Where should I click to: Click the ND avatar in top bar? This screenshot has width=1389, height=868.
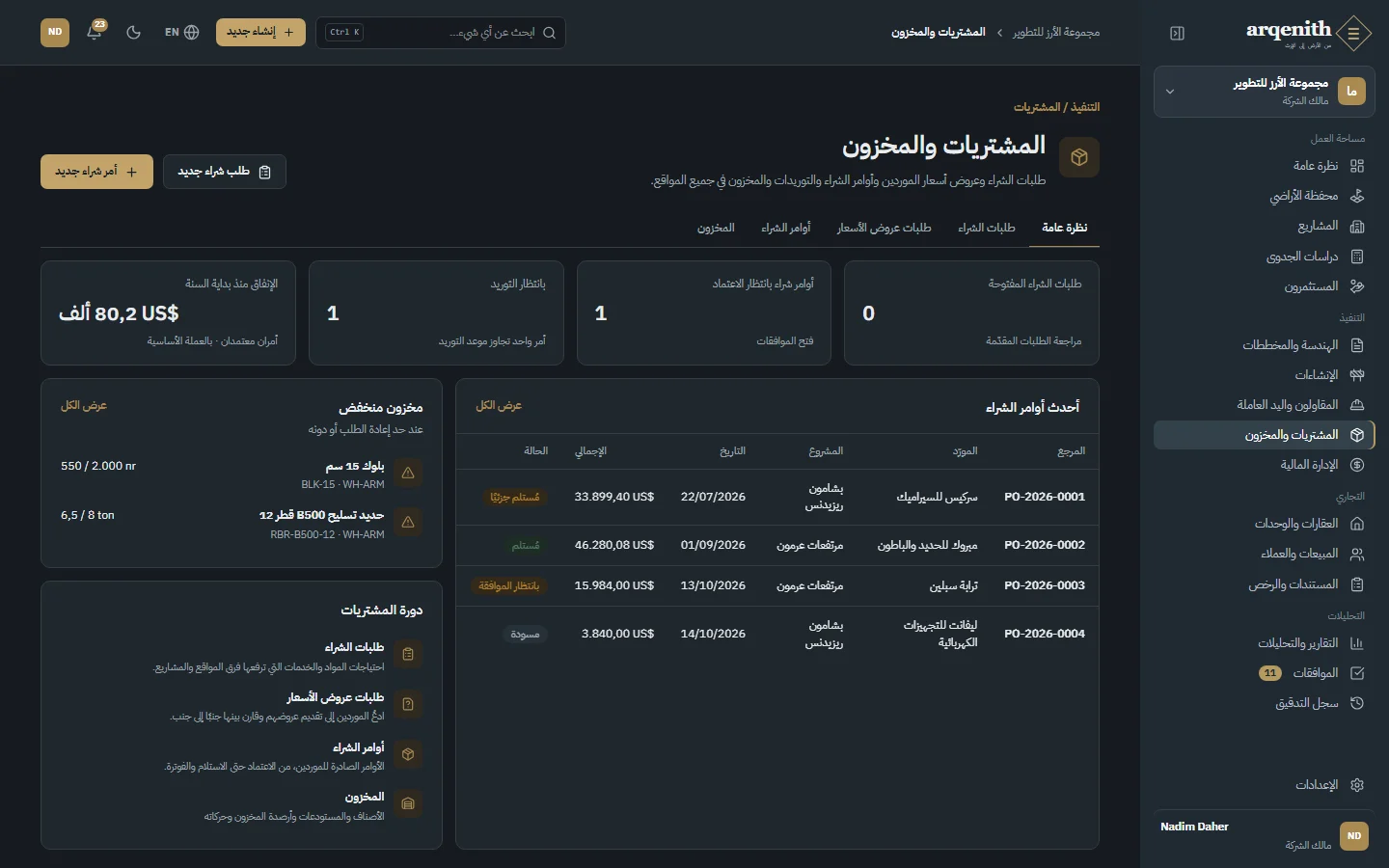click(55, 32)
